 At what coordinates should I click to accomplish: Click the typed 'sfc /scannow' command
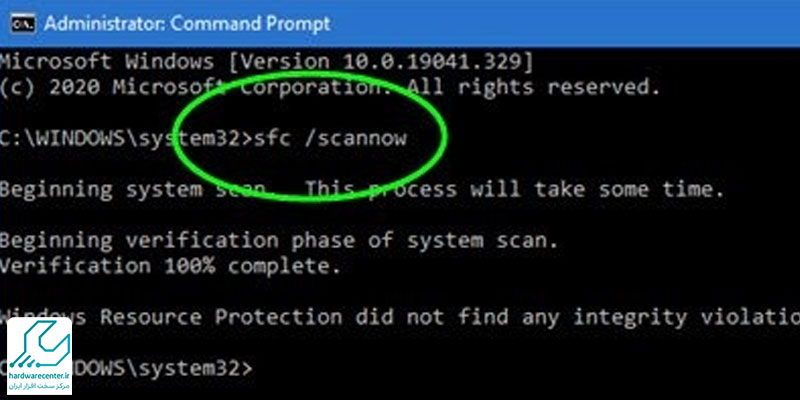tap(330, 139)
